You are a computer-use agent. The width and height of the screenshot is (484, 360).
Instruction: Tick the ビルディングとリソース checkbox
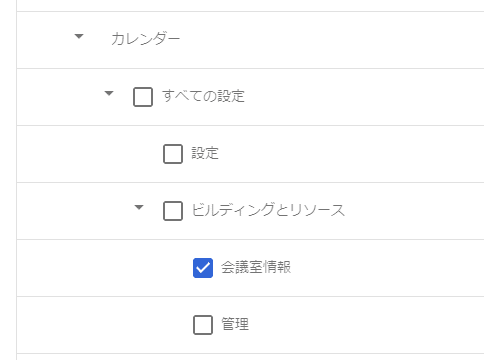[173, 211]
